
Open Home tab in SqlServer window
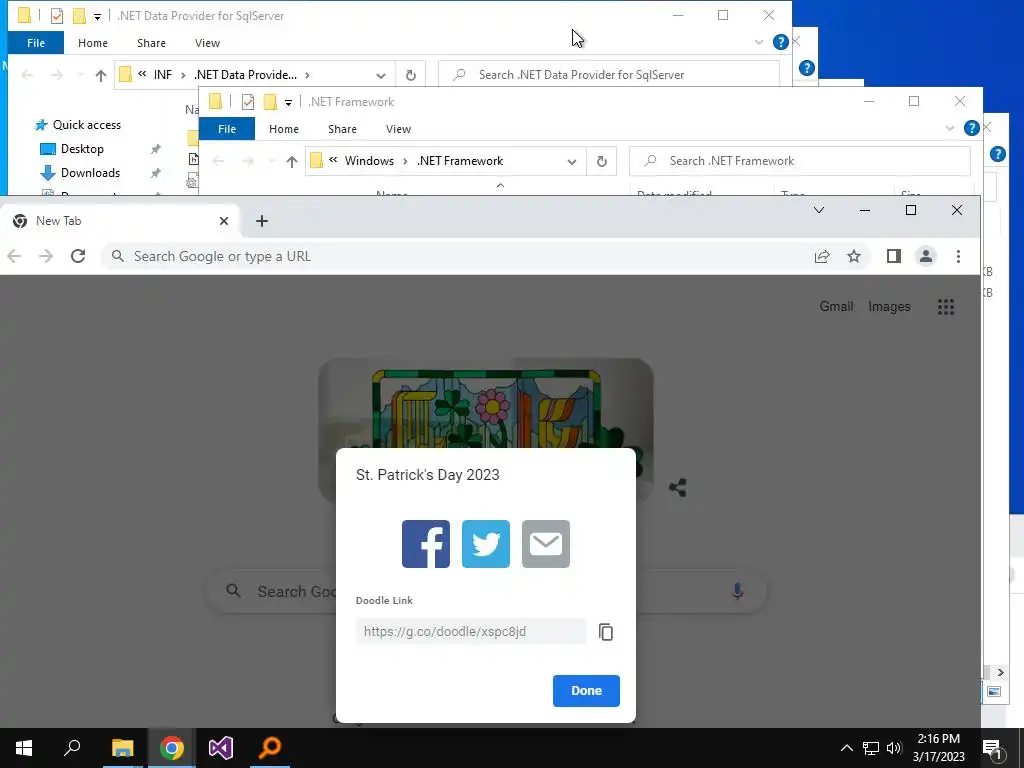(x=93, y=43)
